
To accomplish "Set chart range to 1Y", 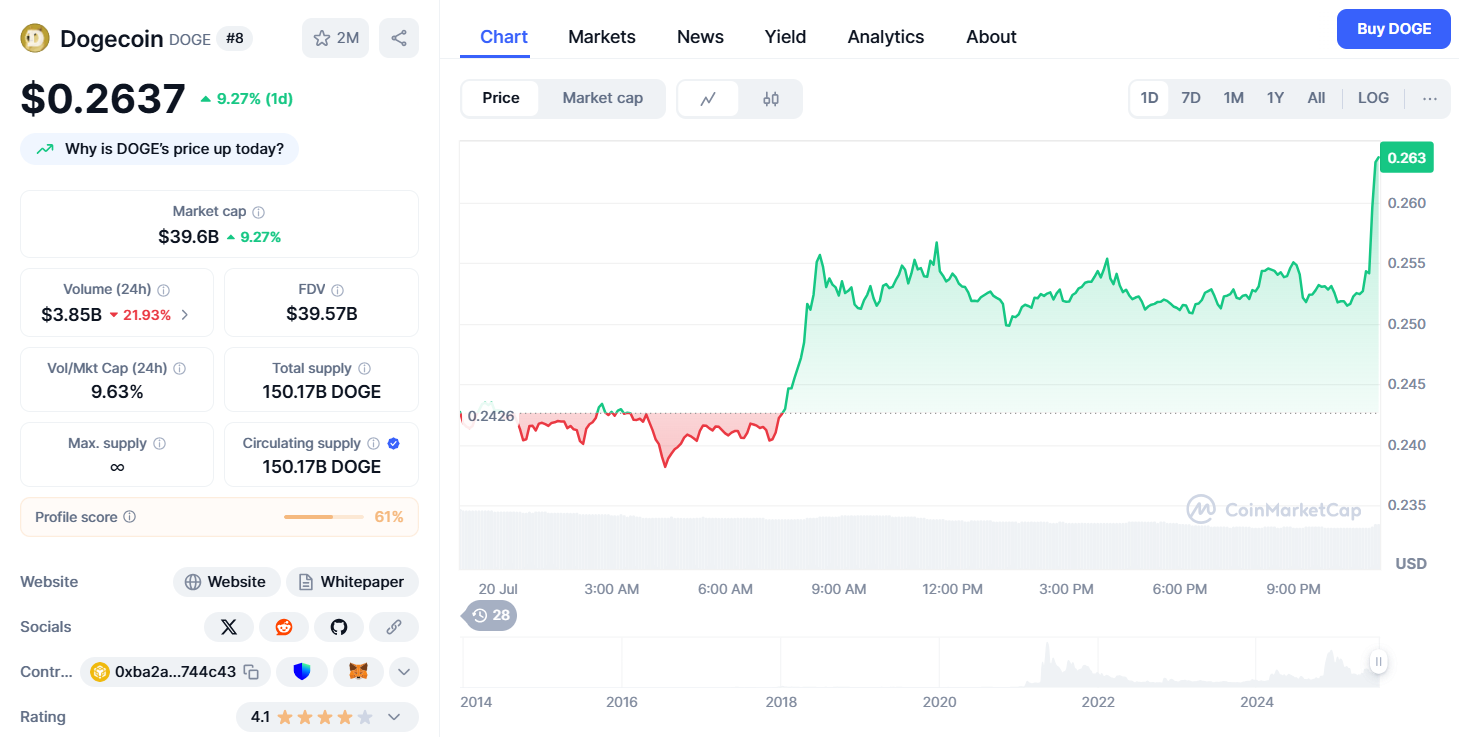I will pyautogui.click(x=1275, y=98).
